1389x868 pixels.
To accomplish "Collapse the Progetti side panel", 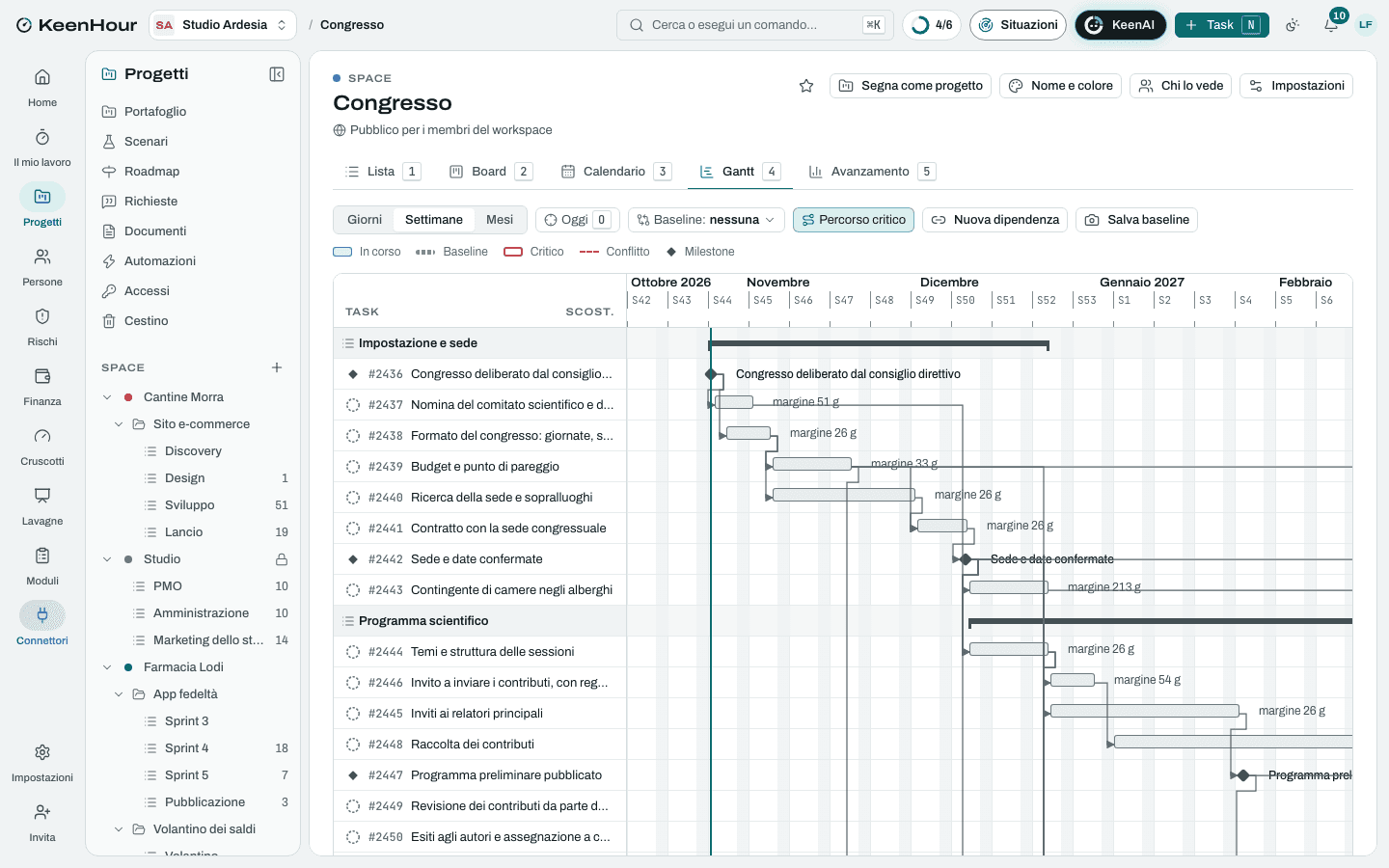I will [277, 74].
